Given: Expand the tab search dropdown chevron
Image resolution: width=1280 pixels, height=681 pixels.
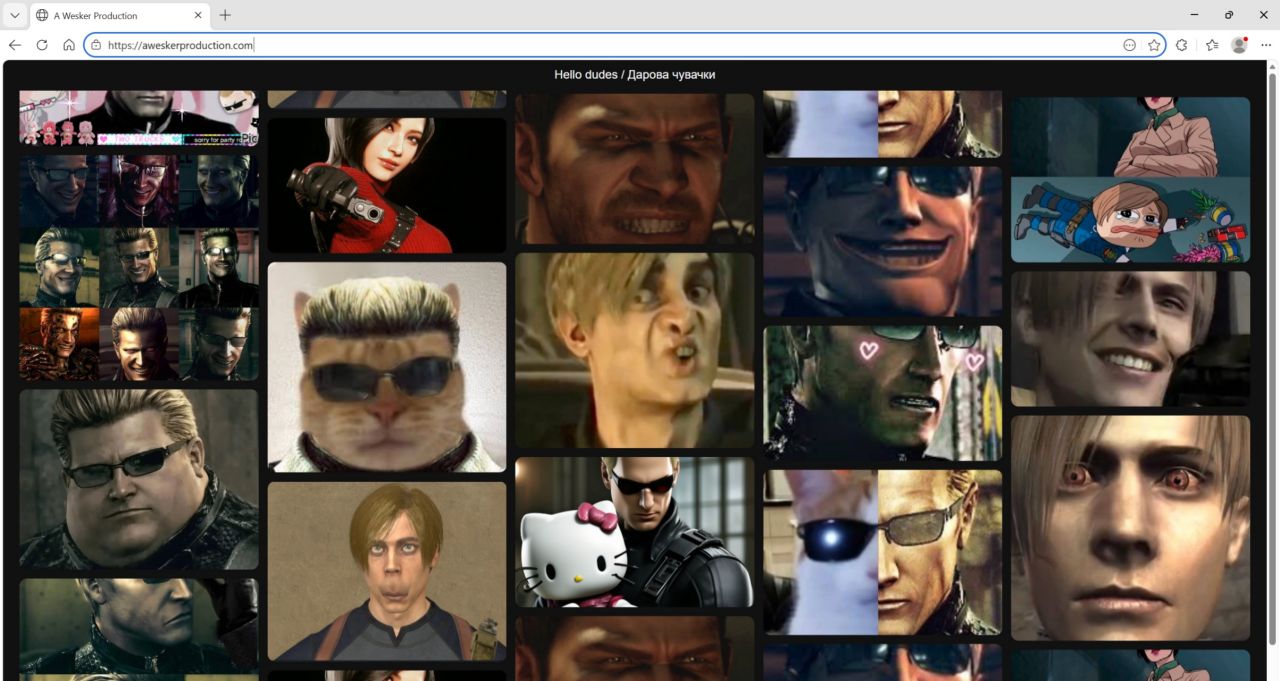Looking at the screenshot, I should click(x=15, y=15).
